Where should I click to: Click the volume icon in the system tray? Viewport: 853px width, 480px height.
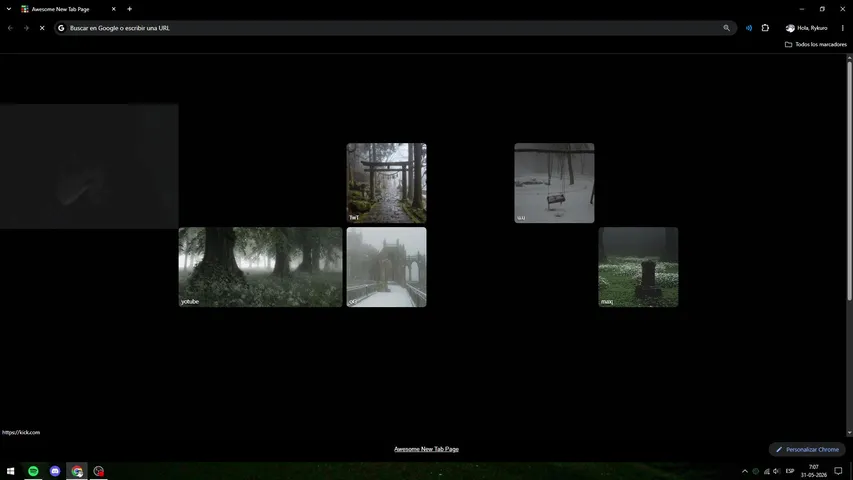pos(777,471)
